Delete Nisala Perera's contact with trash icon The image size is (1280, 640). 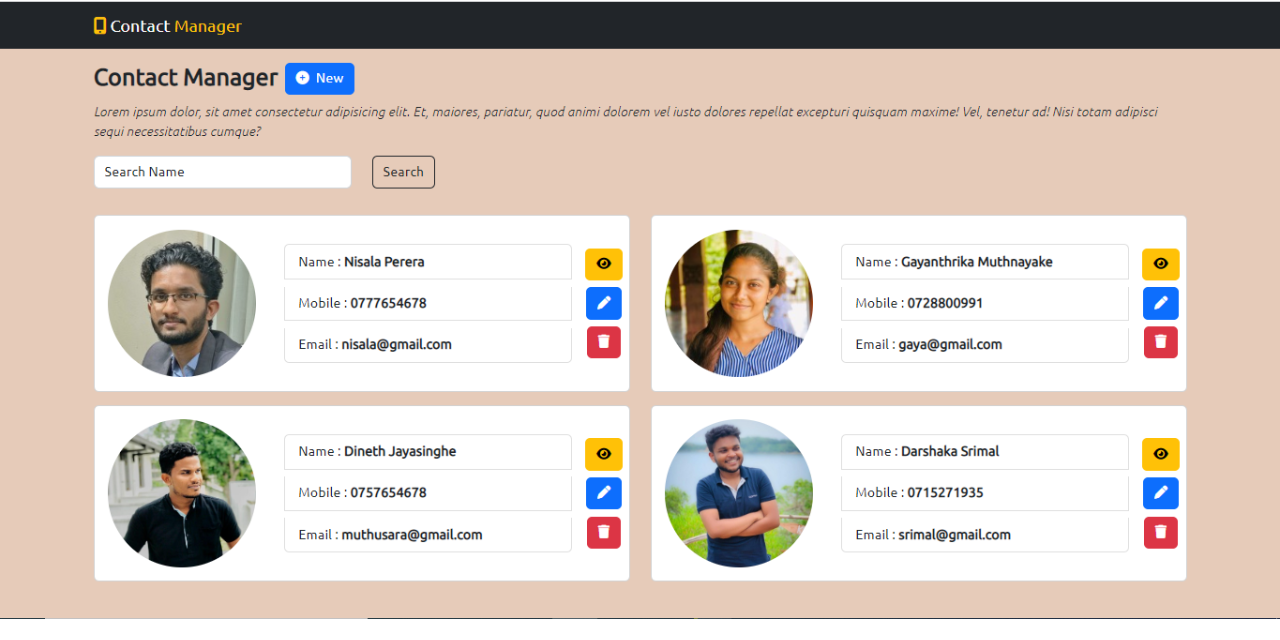(x=604, y=342)
